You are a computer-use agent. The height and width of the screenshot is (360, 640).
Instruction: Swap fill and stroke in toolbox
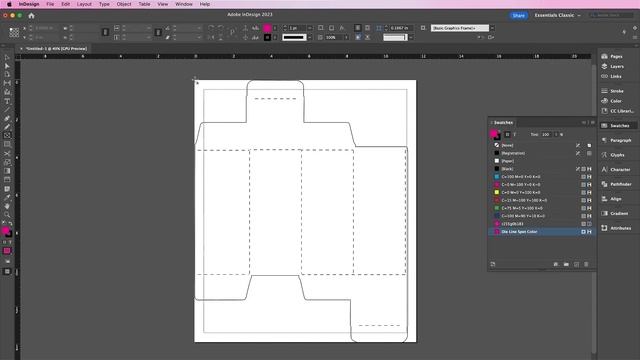point(10,223)
